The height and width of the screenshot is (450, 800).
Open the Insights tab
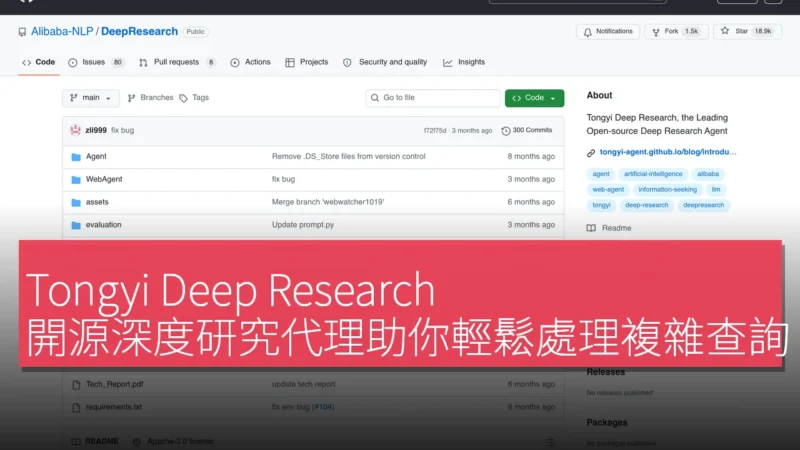tap(464, 62)
